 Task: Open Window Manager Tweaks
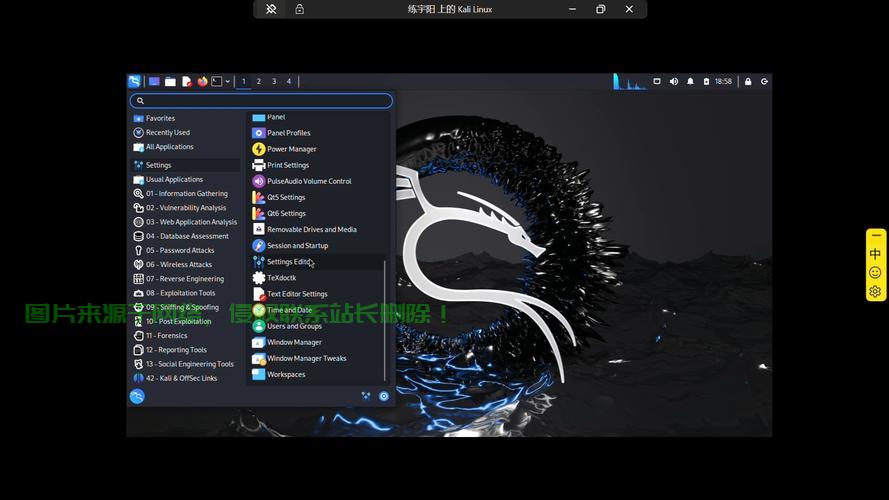316,358
